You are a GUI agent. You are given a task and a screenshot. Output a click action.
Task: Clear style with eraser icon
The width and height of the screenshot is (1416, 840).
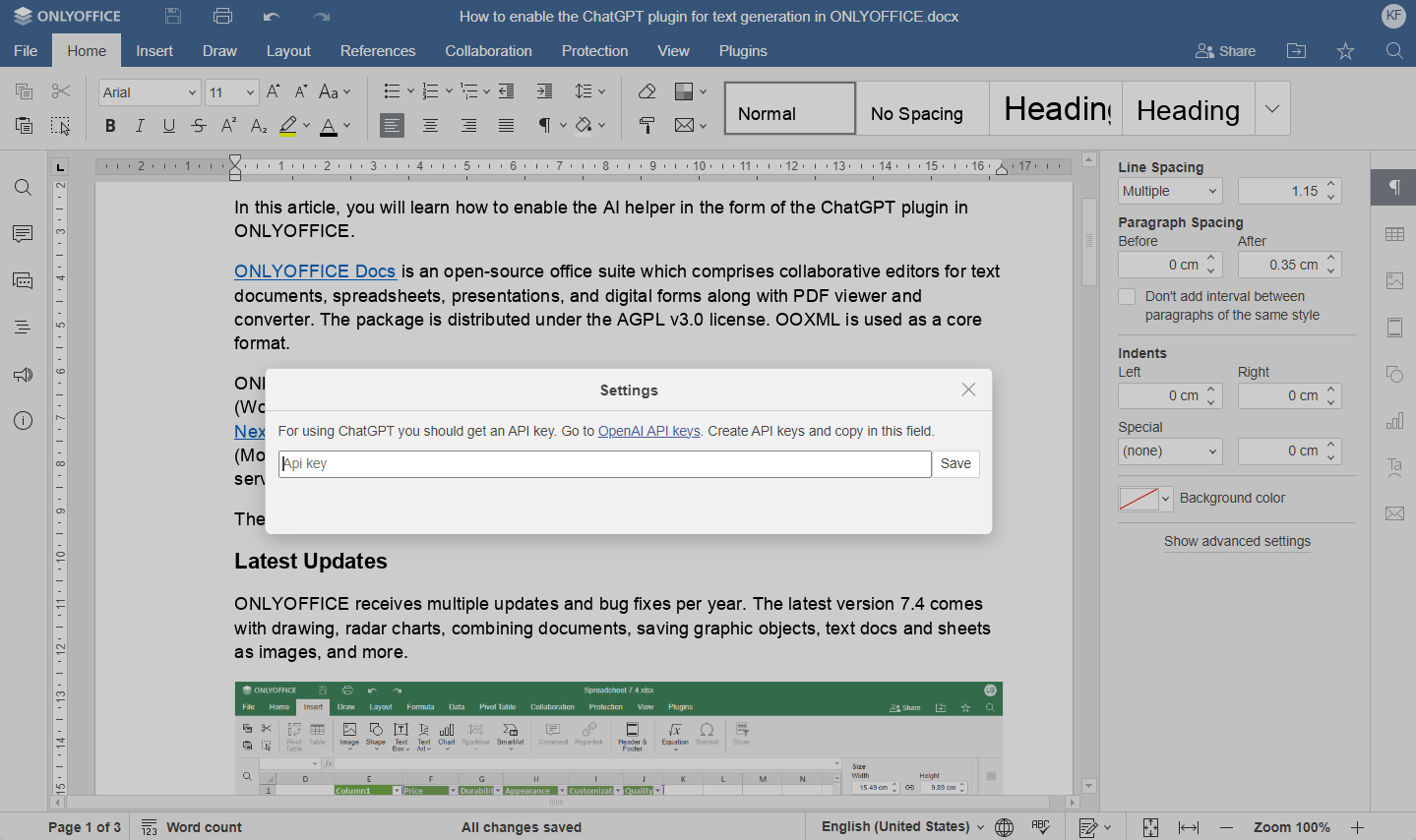(646, 91)
